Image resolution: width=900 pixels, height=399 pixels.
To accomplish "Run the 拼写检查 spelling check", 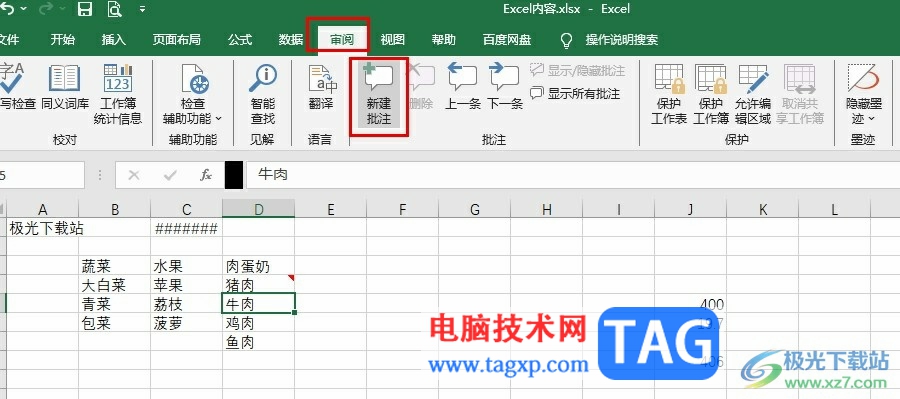I will (17, 87).
